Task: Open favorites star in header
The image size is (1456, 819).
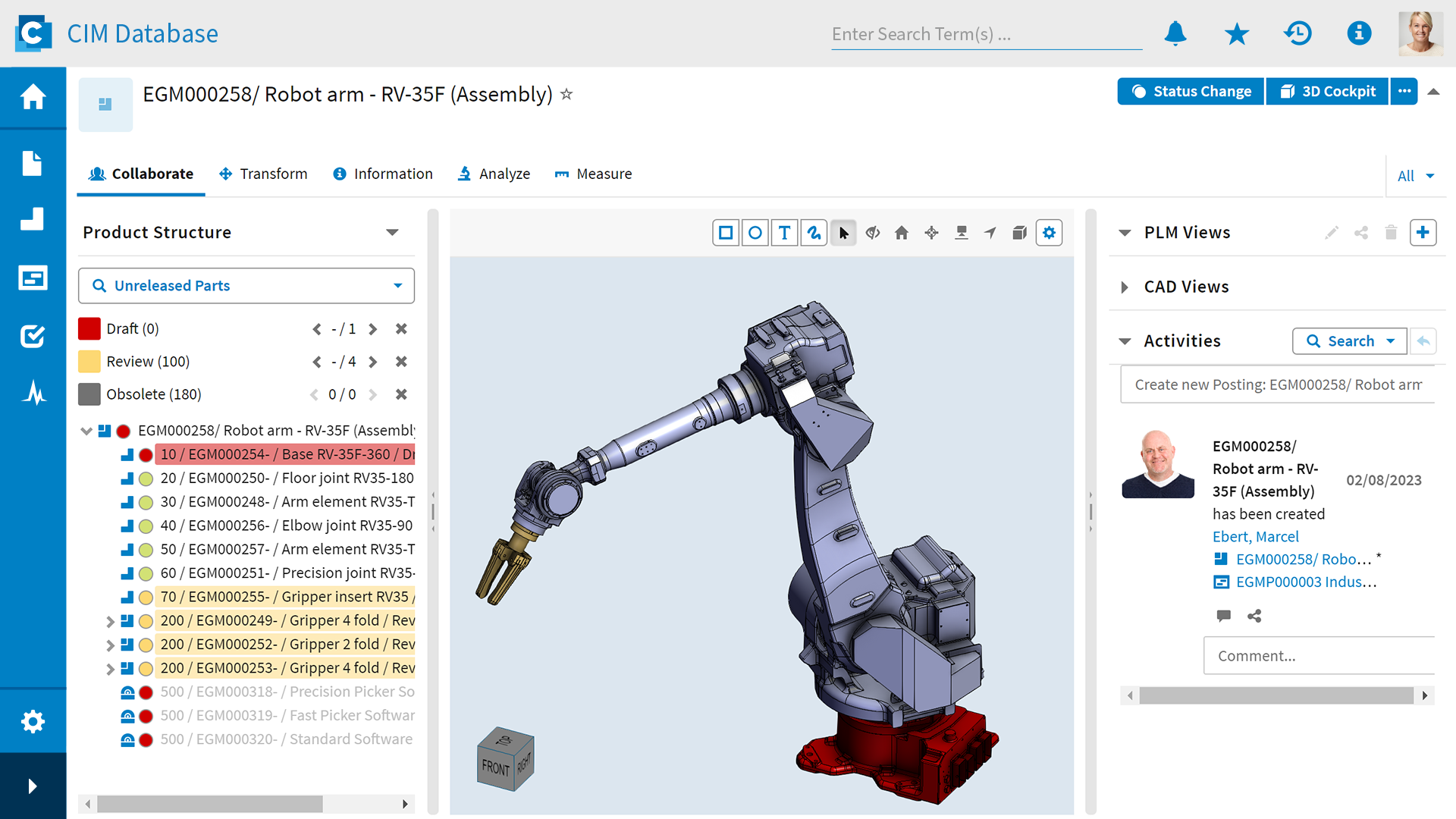Action: (x=1236, y=33)
